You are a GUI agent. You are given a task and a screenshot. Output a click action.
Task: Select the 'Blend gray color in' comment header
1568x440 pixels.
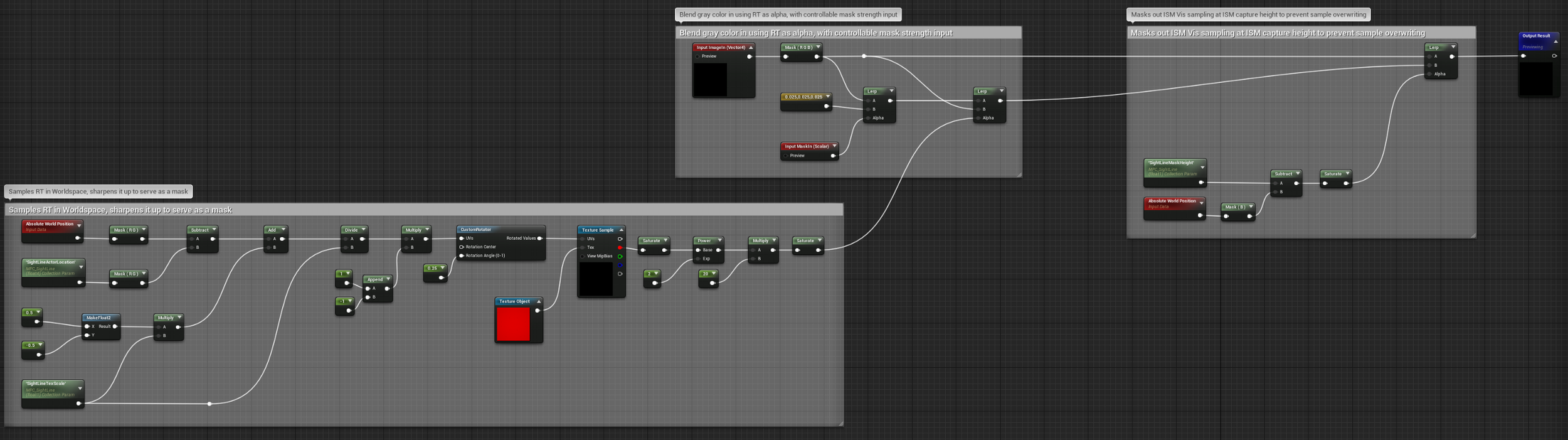[x=848, y=33]
